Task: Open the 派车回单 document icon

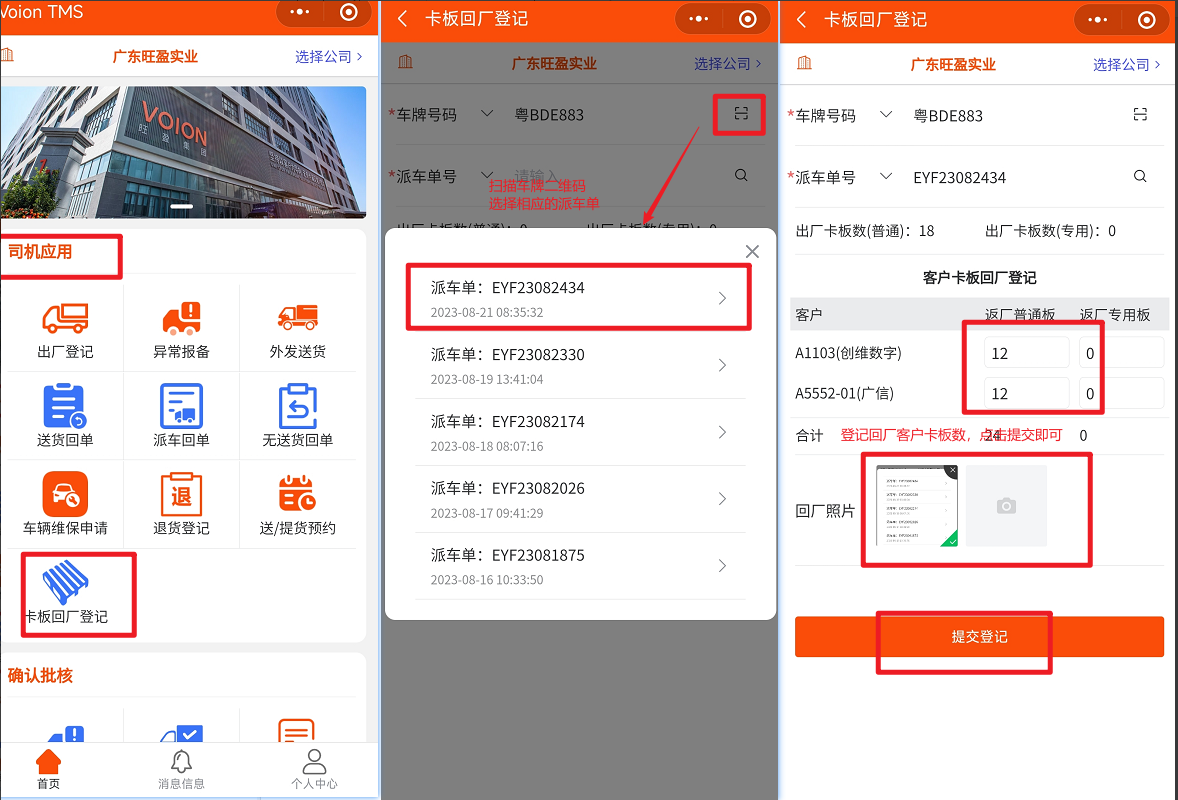Action: pyautogui.click(x=181, y=406)
